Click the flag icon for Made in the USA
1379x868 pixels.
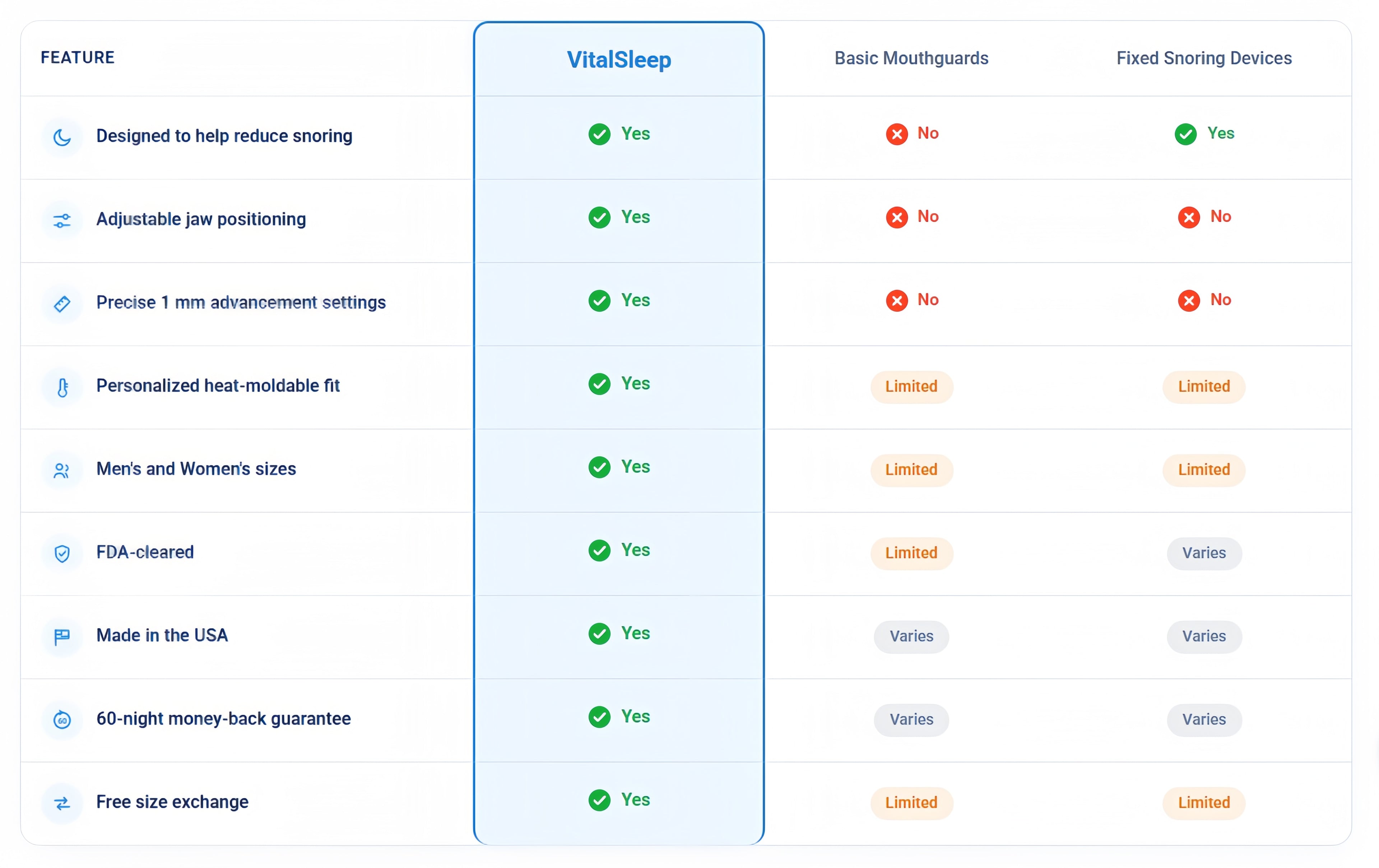pyautogui.click(x=62, y=637)
